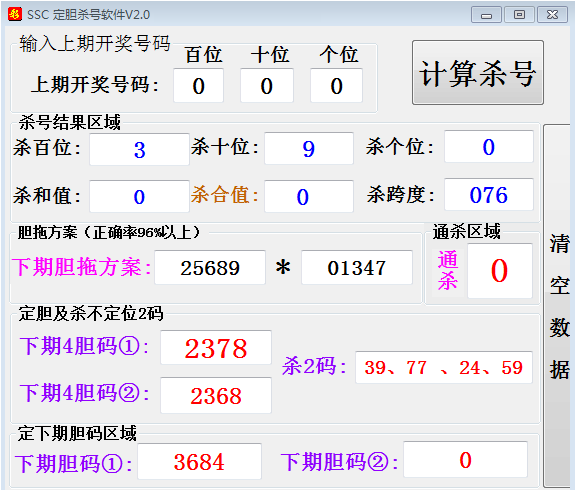This screenshot has width=577, height=497.
Task: Click 下期4胆码② field showing 2368
Action: (x=216, y=395)
